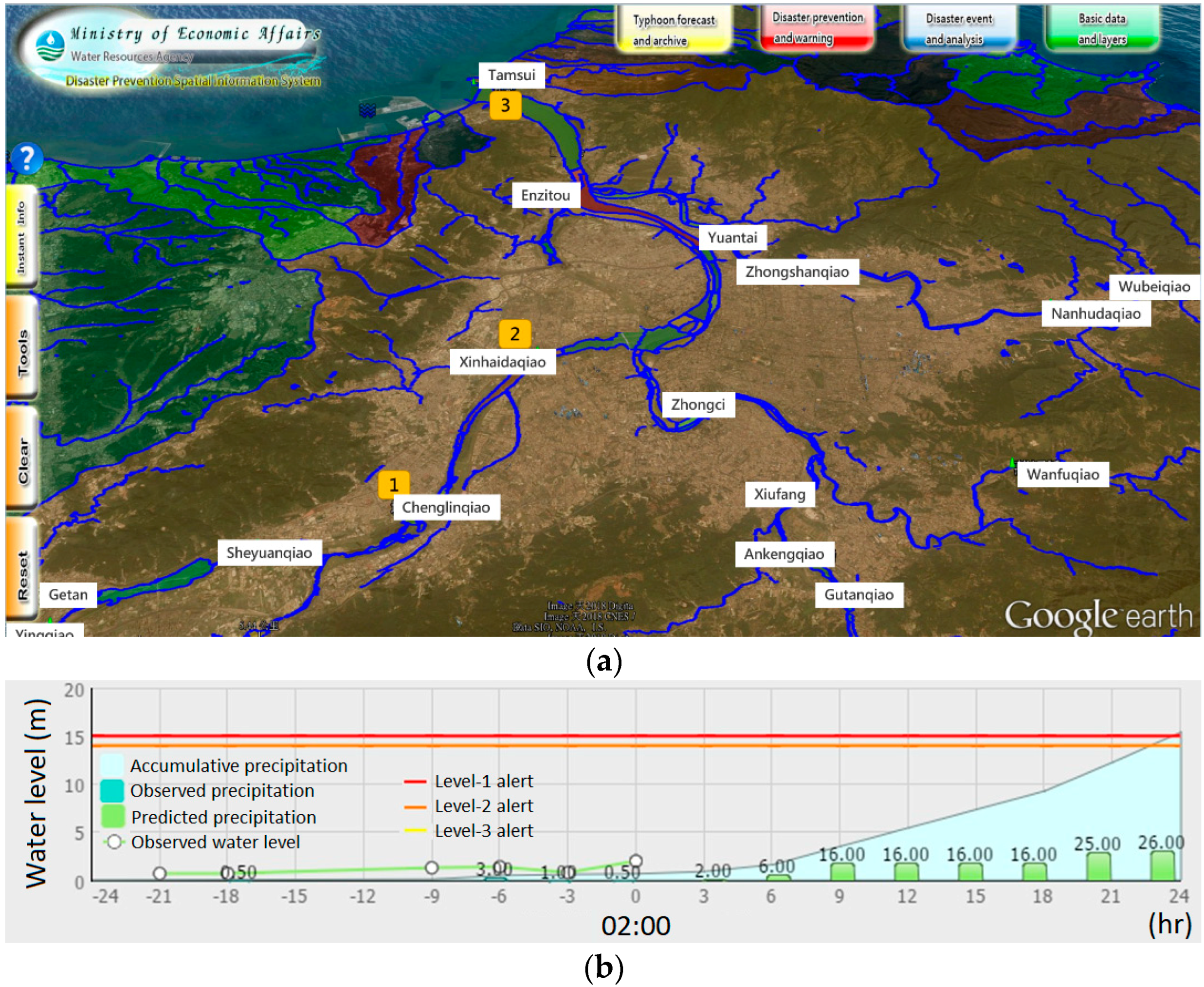Click the predicted precipitation bar at hour 9
The width and height of the screenshot is (1204, 987).
point(842,872)
